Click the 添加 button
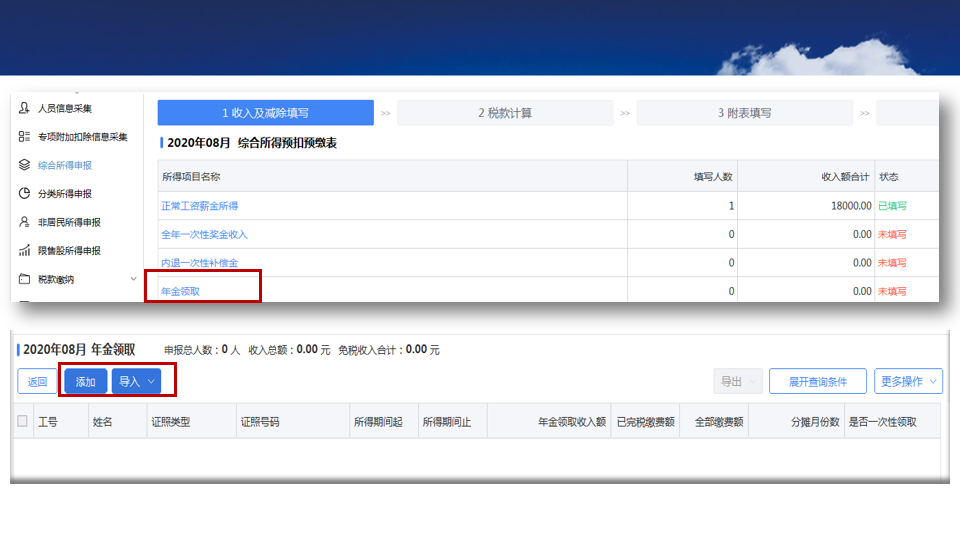This screenshot has width=960, height=540. (x=86, y=381)
